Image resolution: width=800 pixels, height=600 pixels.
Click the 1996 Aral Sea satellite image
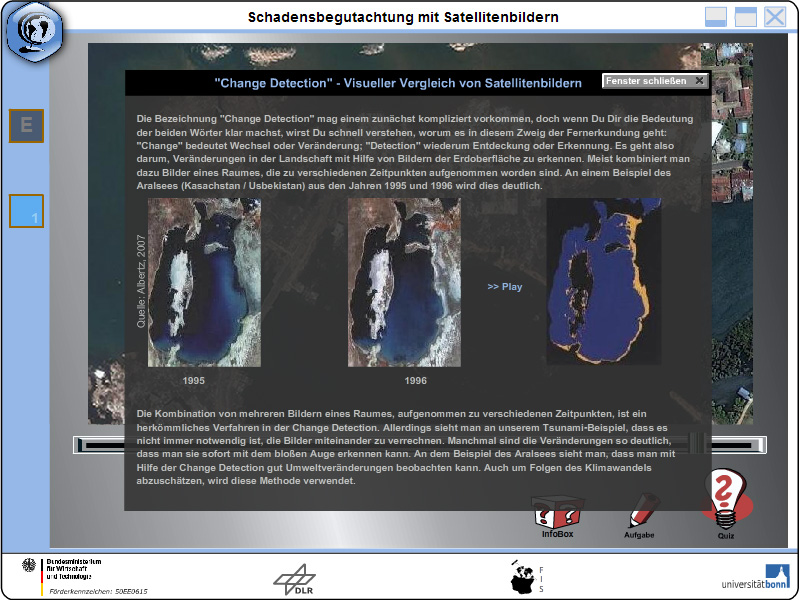coord(404,283)
